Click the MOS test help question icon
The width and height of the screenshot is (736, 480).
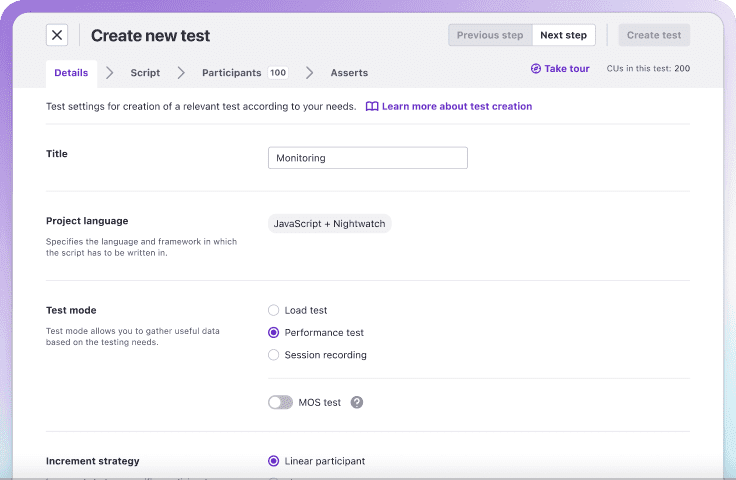tap(357, 402)
